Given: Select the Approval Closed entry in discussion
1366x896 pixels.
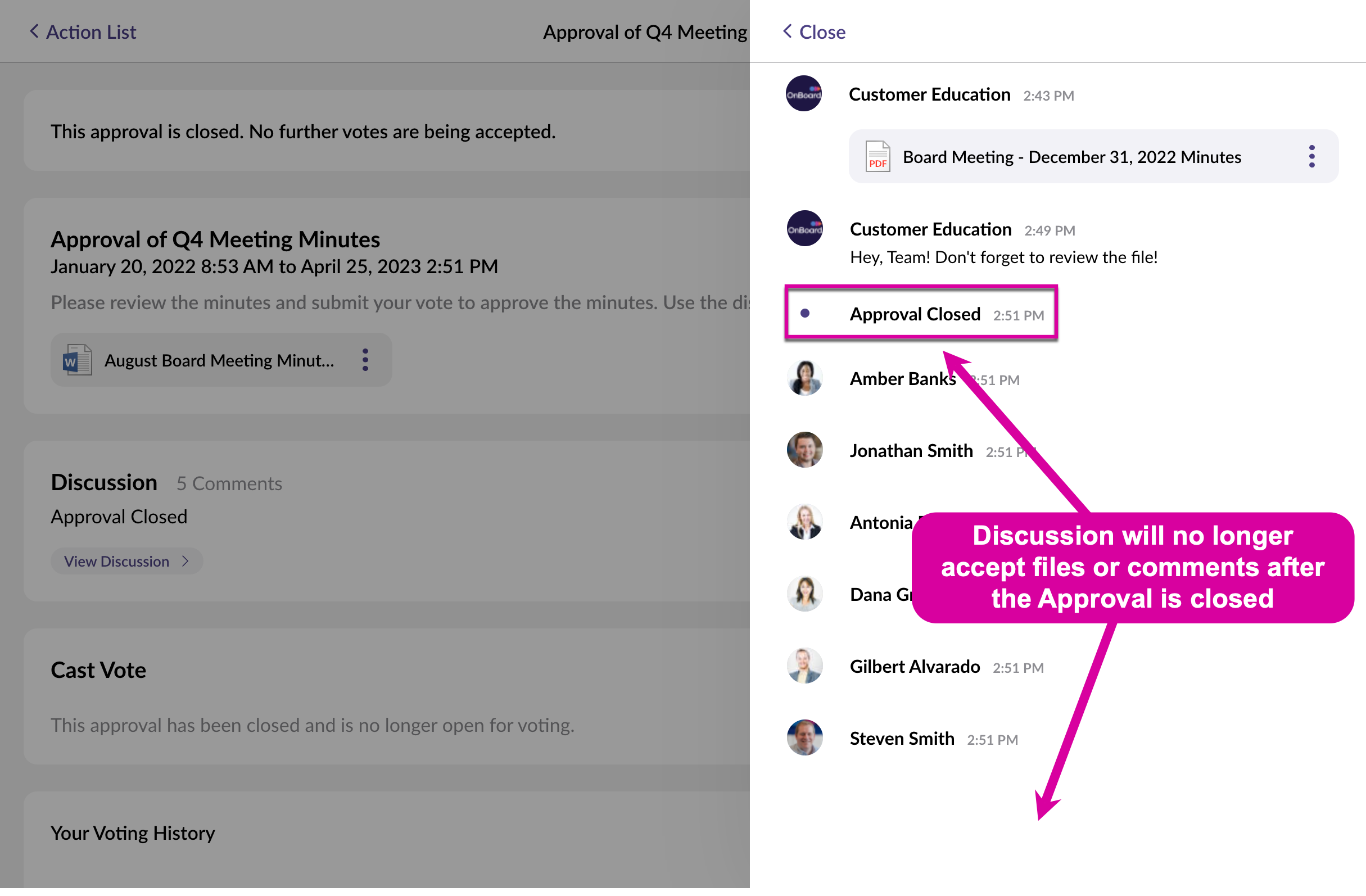Looking at the screenshot, I should point(915,314).
